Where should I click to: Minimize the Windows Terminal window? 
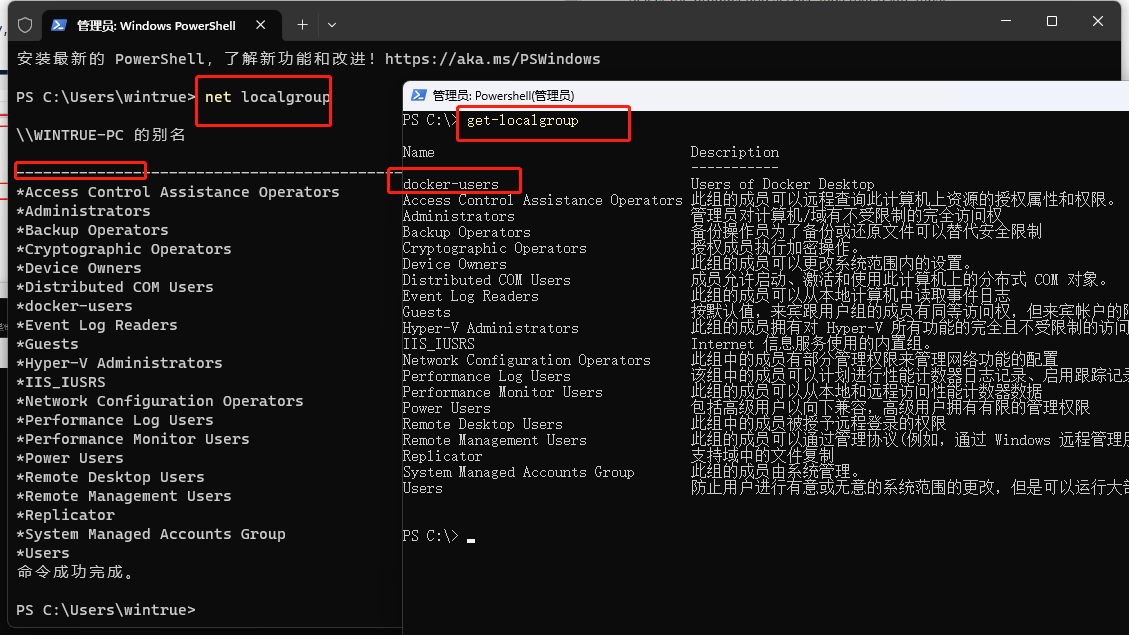(1006, 22)
